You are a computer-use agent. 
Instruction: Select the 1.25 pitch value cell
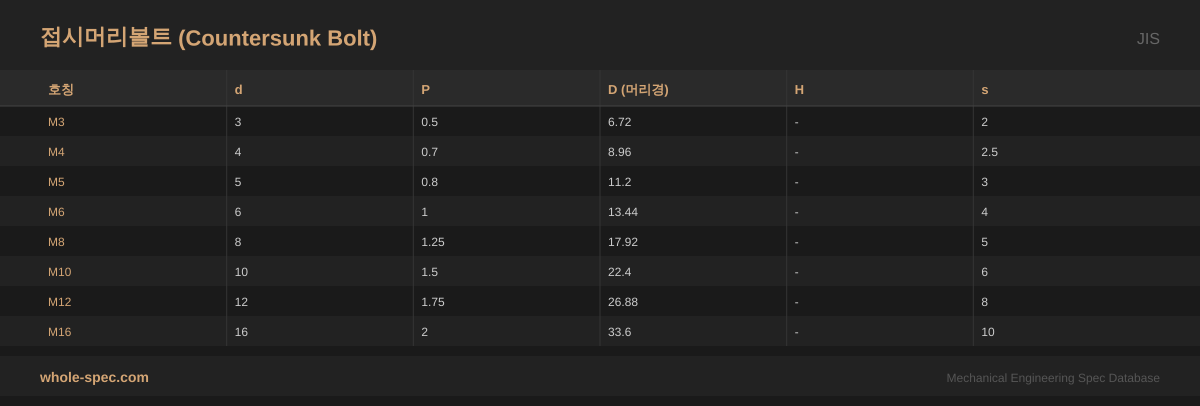point(432,242)
